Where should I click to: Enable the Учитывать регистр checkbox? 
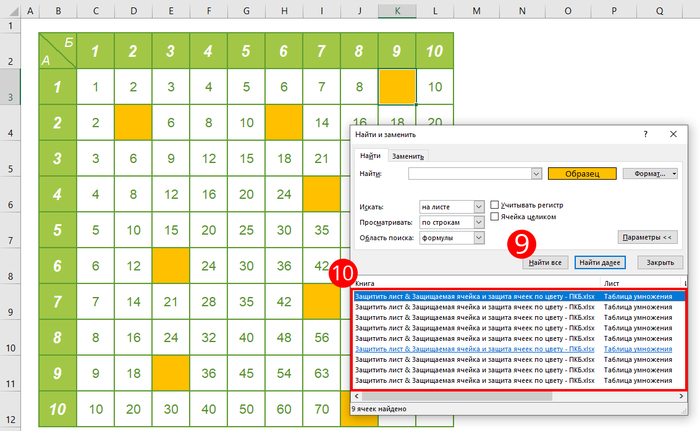pos(494,205)
